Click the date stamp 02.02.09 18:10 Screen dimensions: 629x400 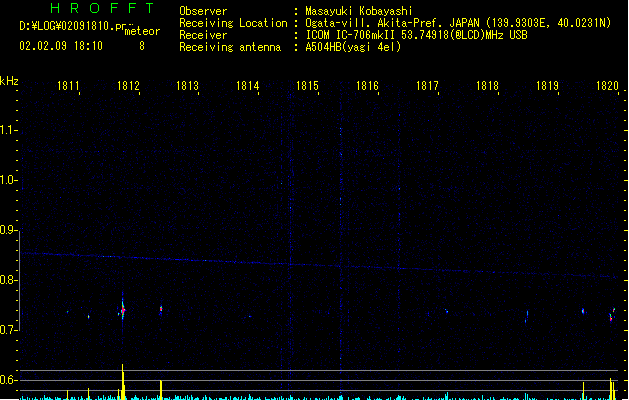[x=61, y=46]
